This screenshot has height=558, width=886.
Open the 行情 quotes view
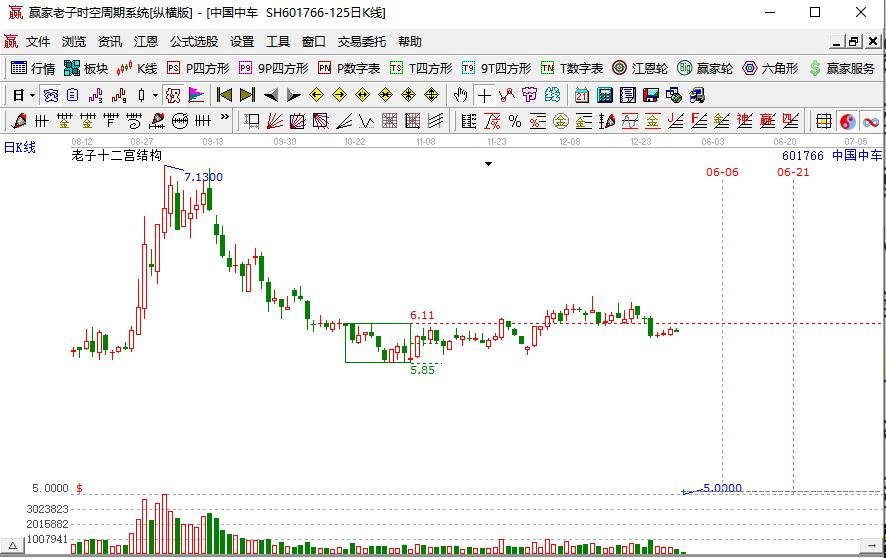(33, 68)
